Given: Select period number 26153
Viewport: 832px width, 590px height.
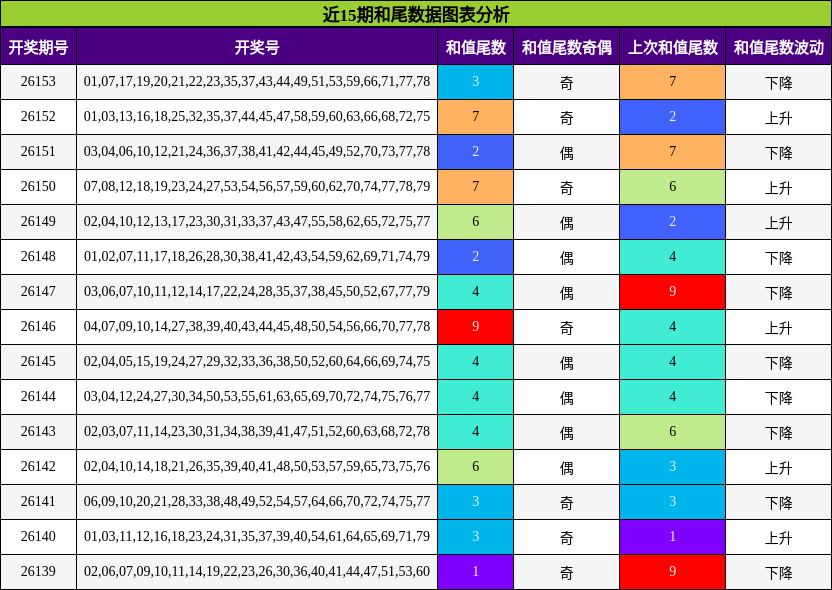Looking at the screenshot, I should click(38, 82).
